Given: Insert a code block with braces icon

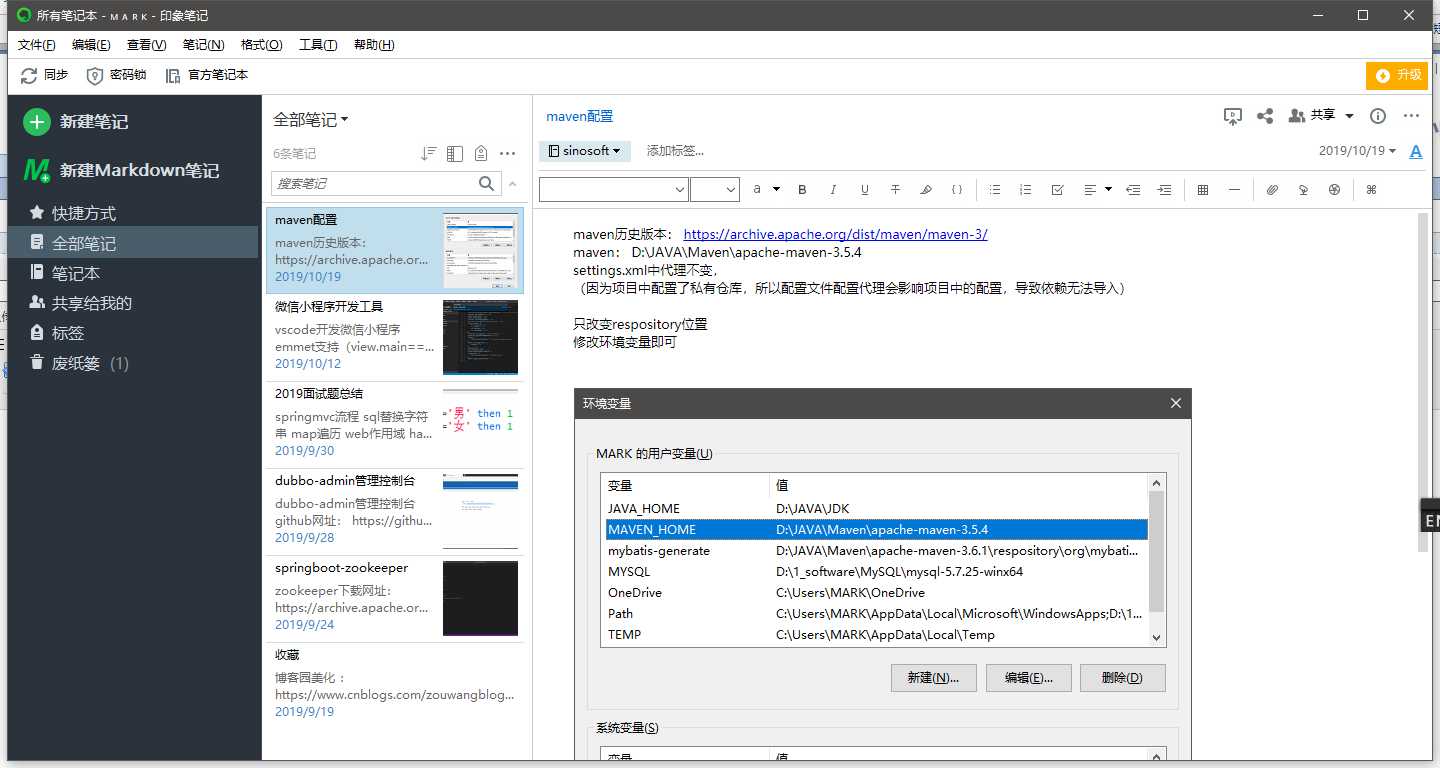Looking at the screenshot, I should pyautogui.click(x=957, y=190).
